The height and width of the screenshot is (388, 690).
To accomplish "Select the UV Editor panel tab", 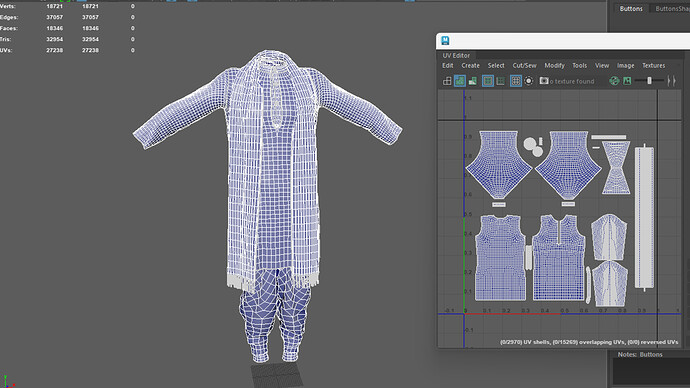I will (456, 55).
